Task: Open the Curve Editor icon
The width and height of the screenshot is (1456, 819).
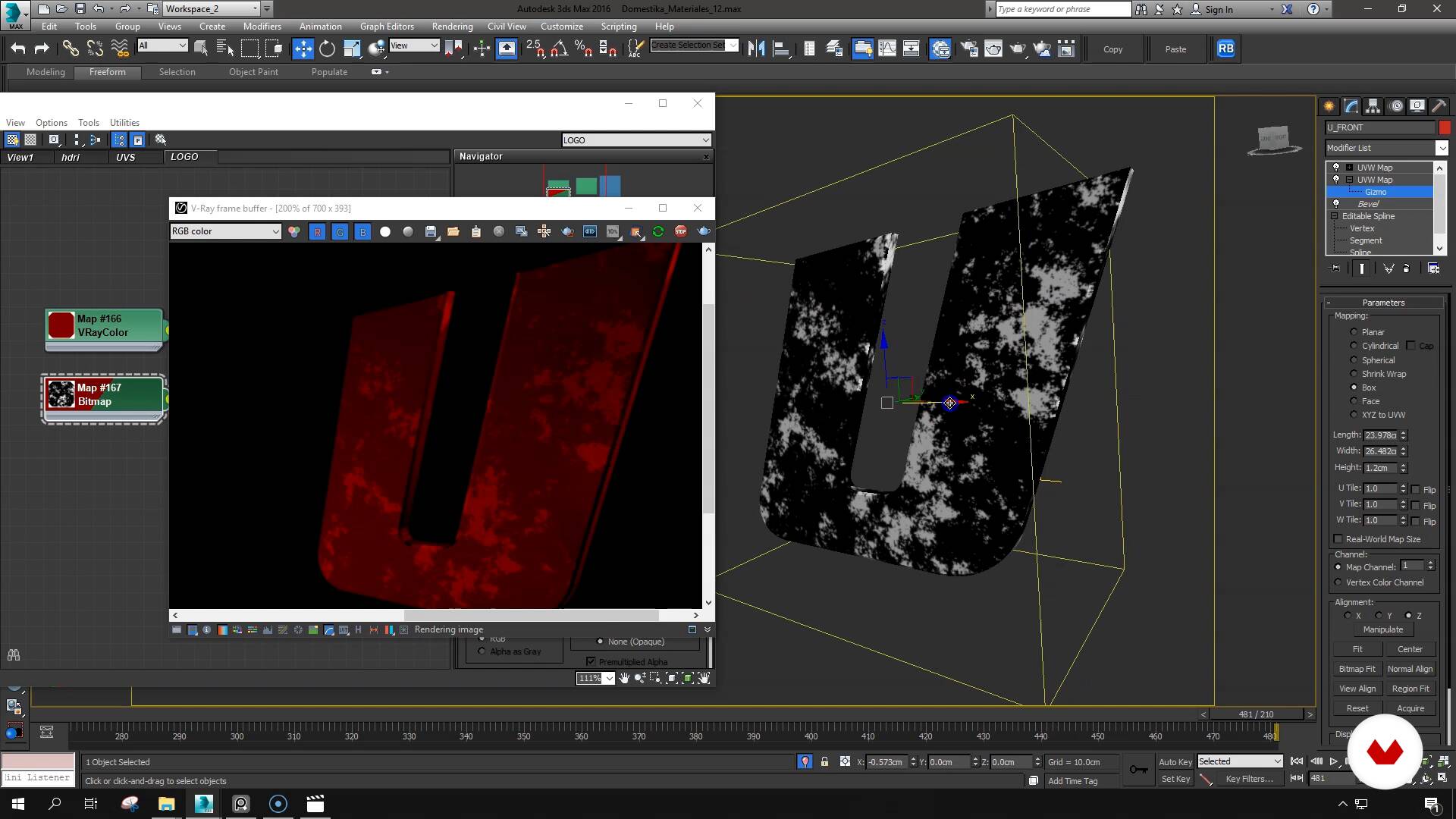Action: point(887,49)
